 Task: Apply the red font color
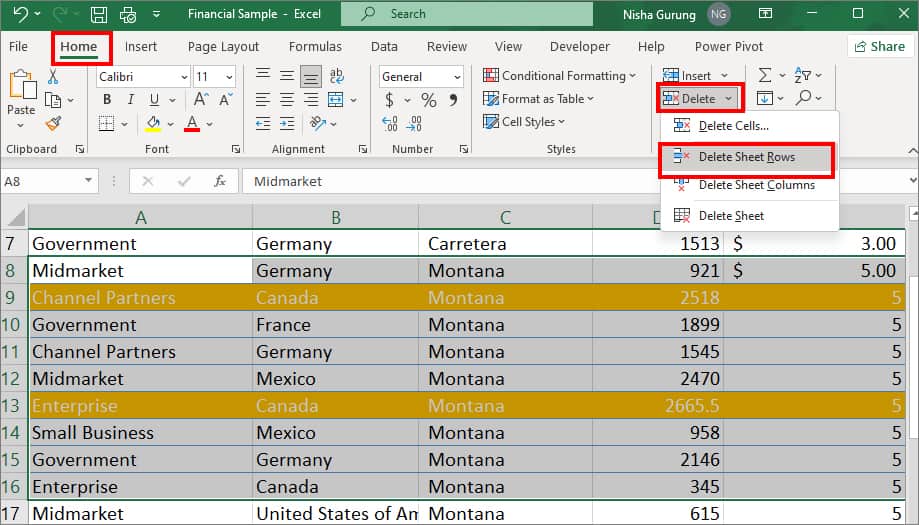[192, 124]
